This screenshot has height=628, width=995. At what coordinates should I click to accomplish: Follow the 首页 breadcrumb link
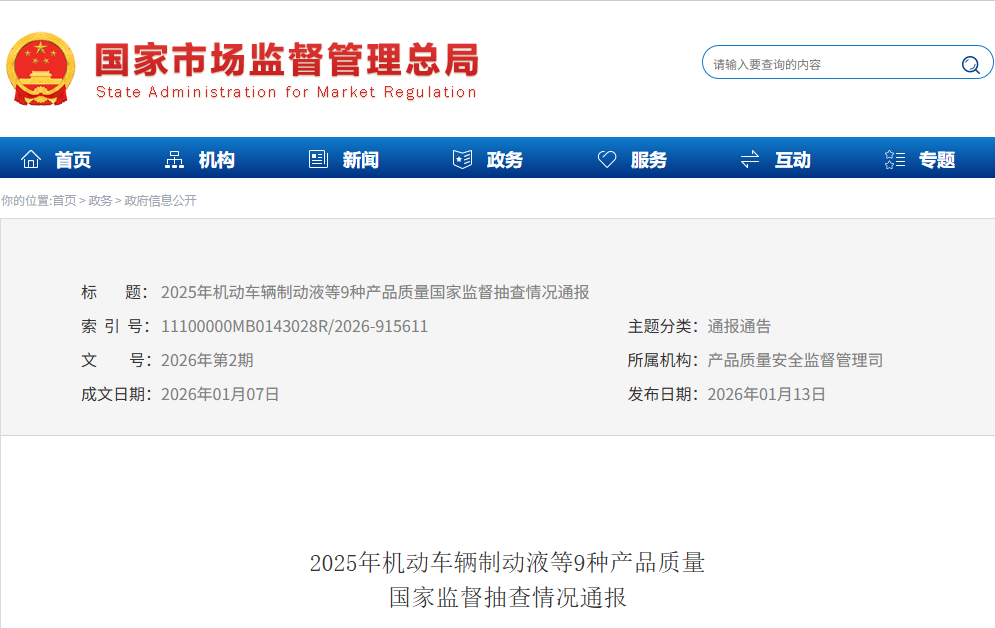(64, 201)
